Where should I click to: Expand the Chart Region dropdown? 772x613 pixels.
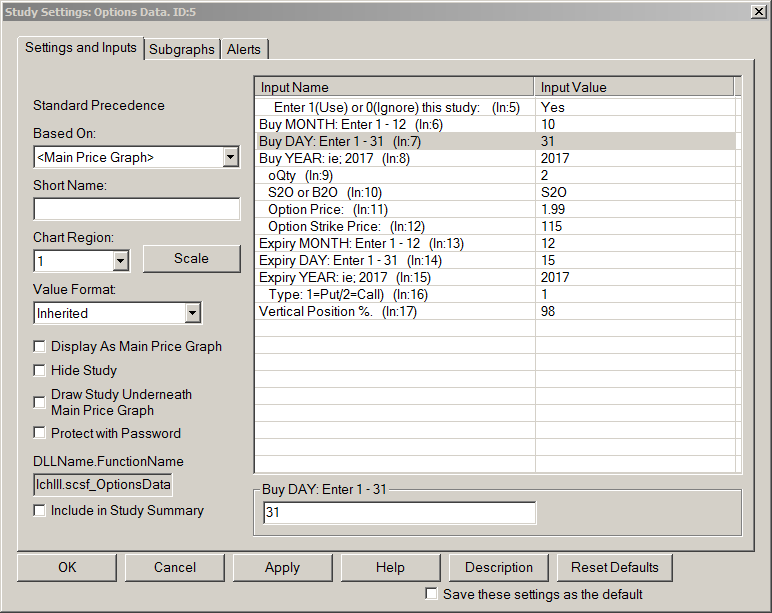[120, 261]
